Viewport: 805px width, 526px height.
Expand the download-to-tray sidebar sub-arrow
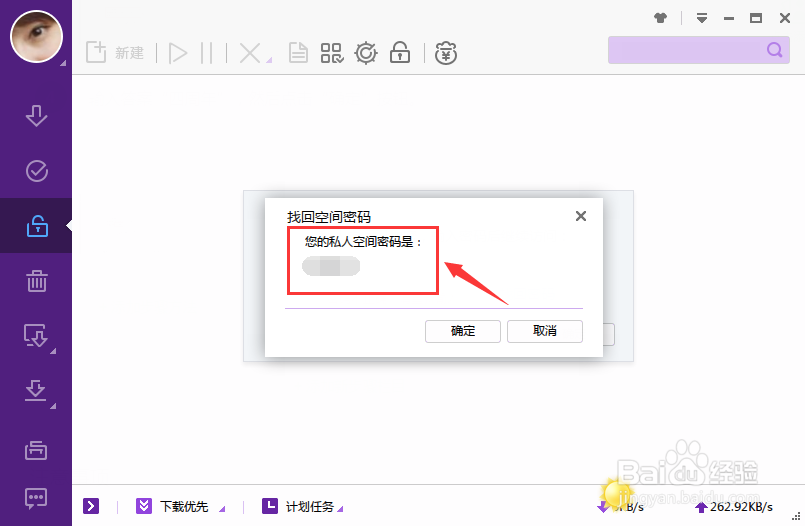tap(53, 406)
